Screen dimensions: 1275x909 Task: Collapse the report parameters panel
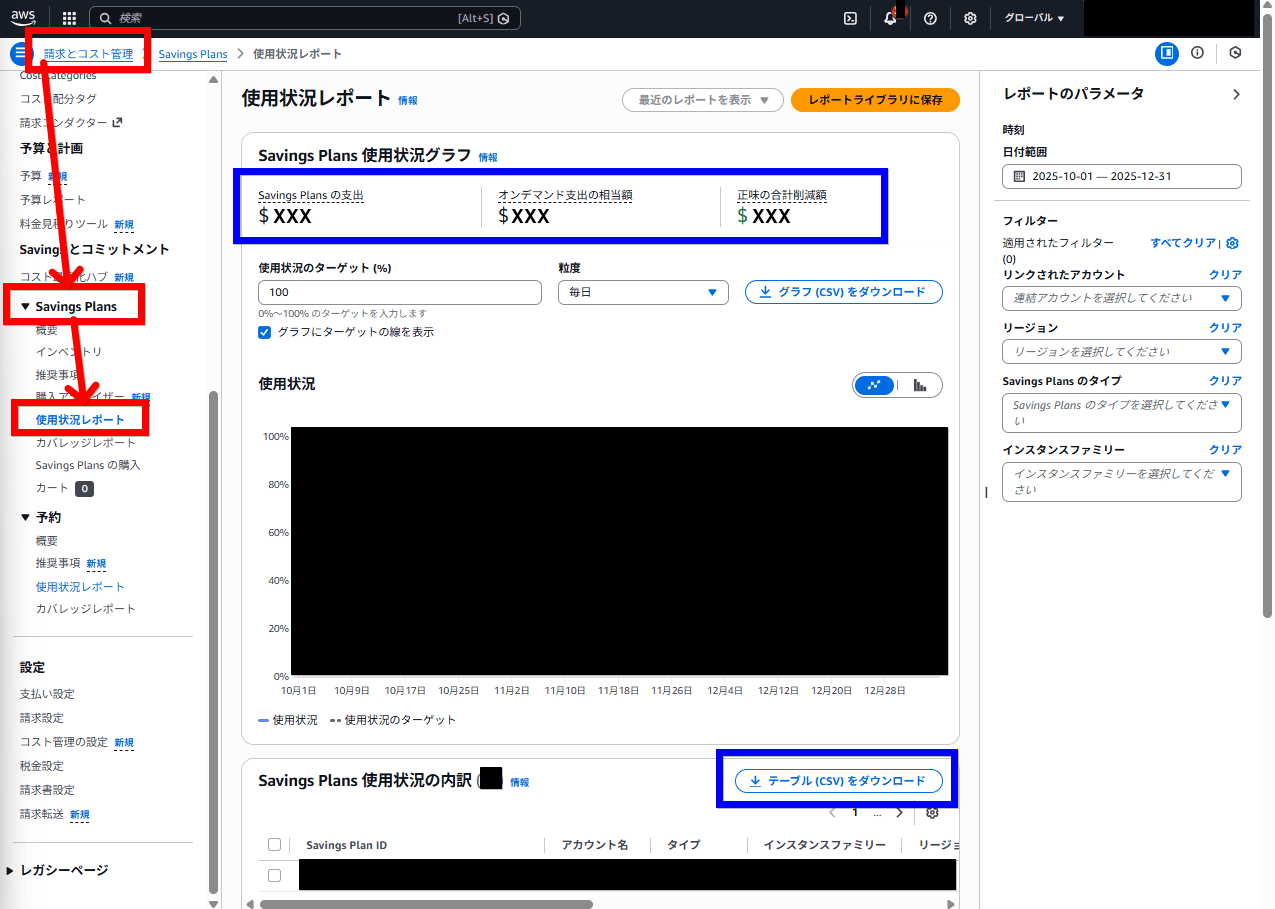[1236, 94]
